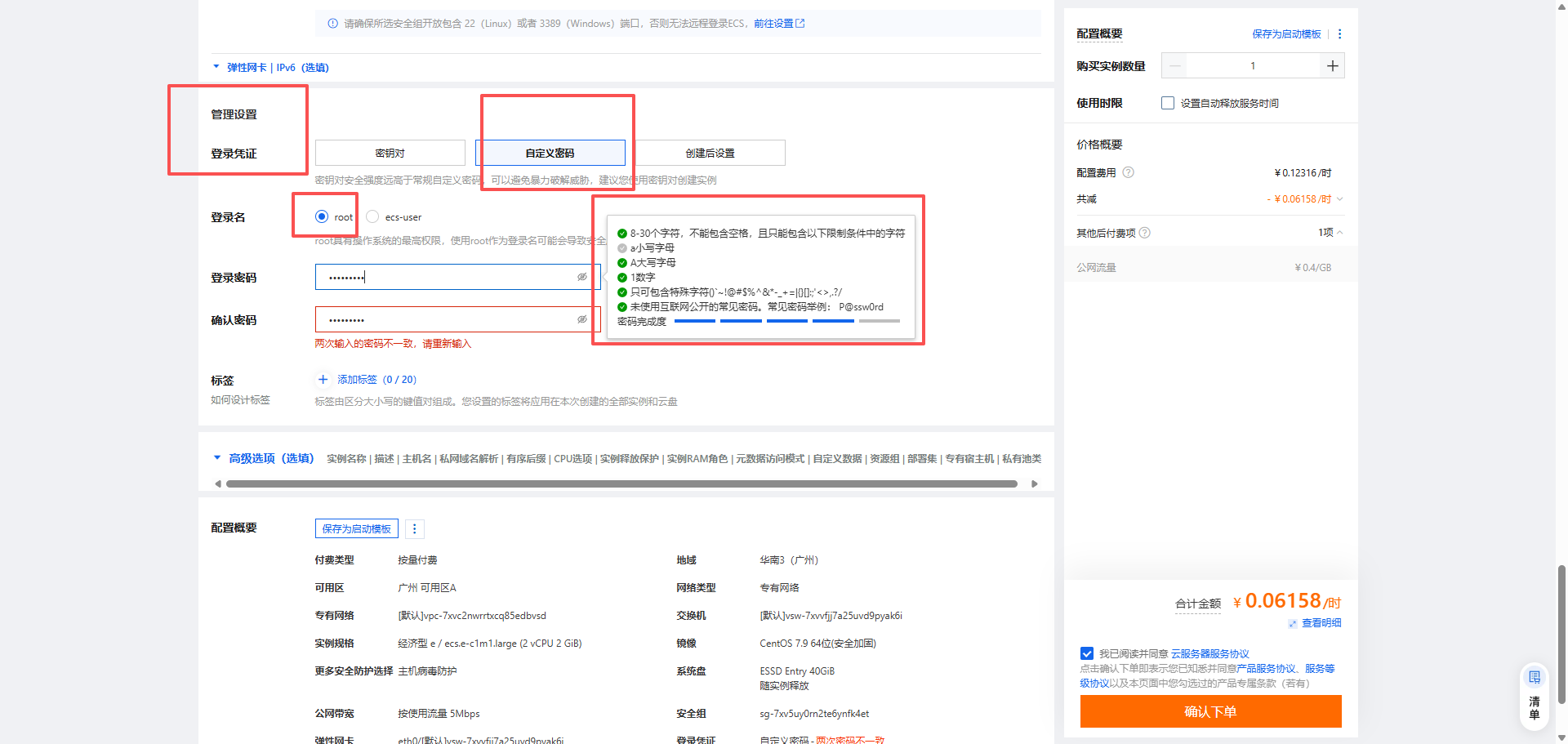Click the outlined 保存为启动模板 button in 配置概要

coord(357,529)
